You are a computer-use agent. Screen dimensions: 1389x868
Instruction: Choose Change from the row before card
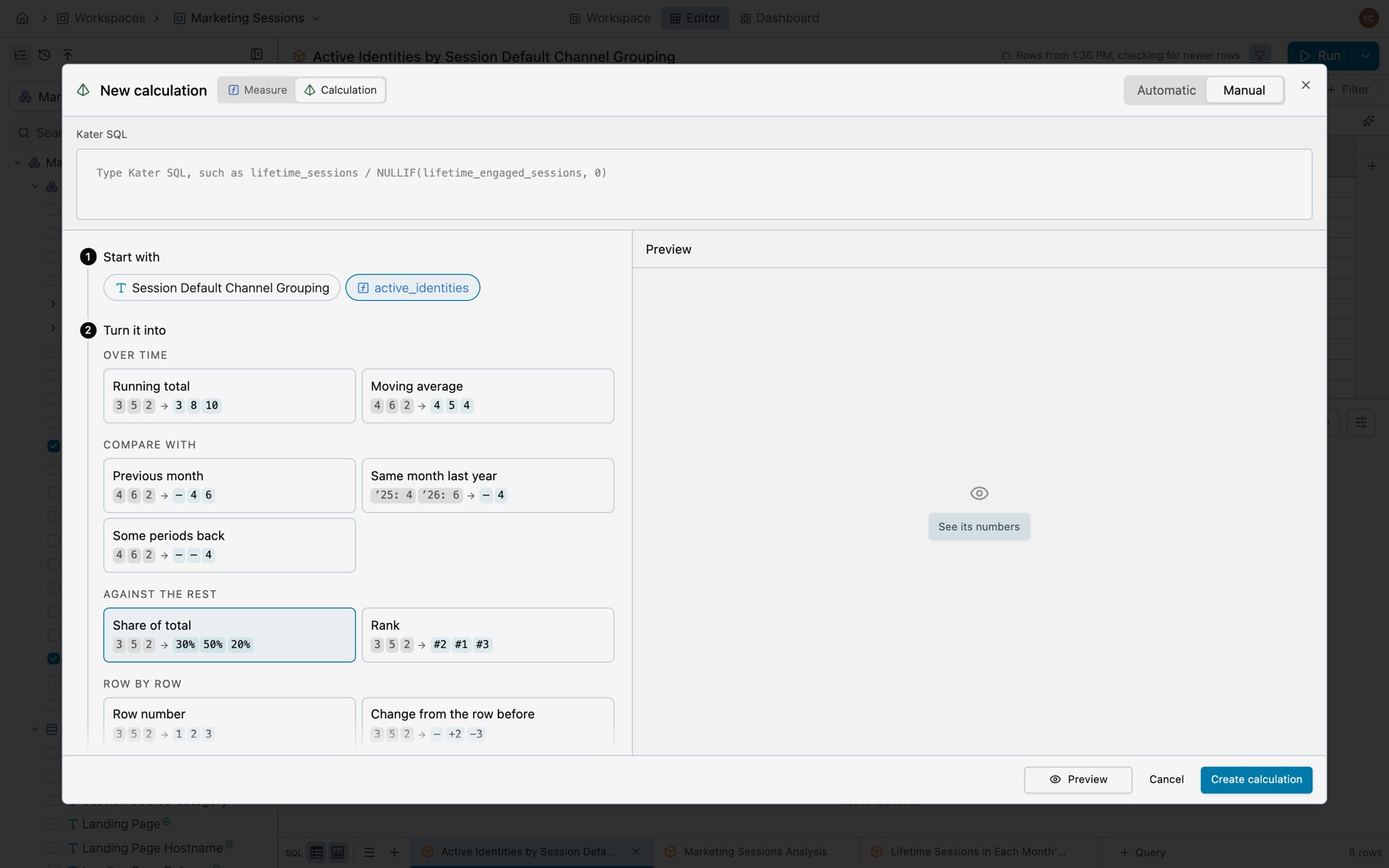(488, 724)
